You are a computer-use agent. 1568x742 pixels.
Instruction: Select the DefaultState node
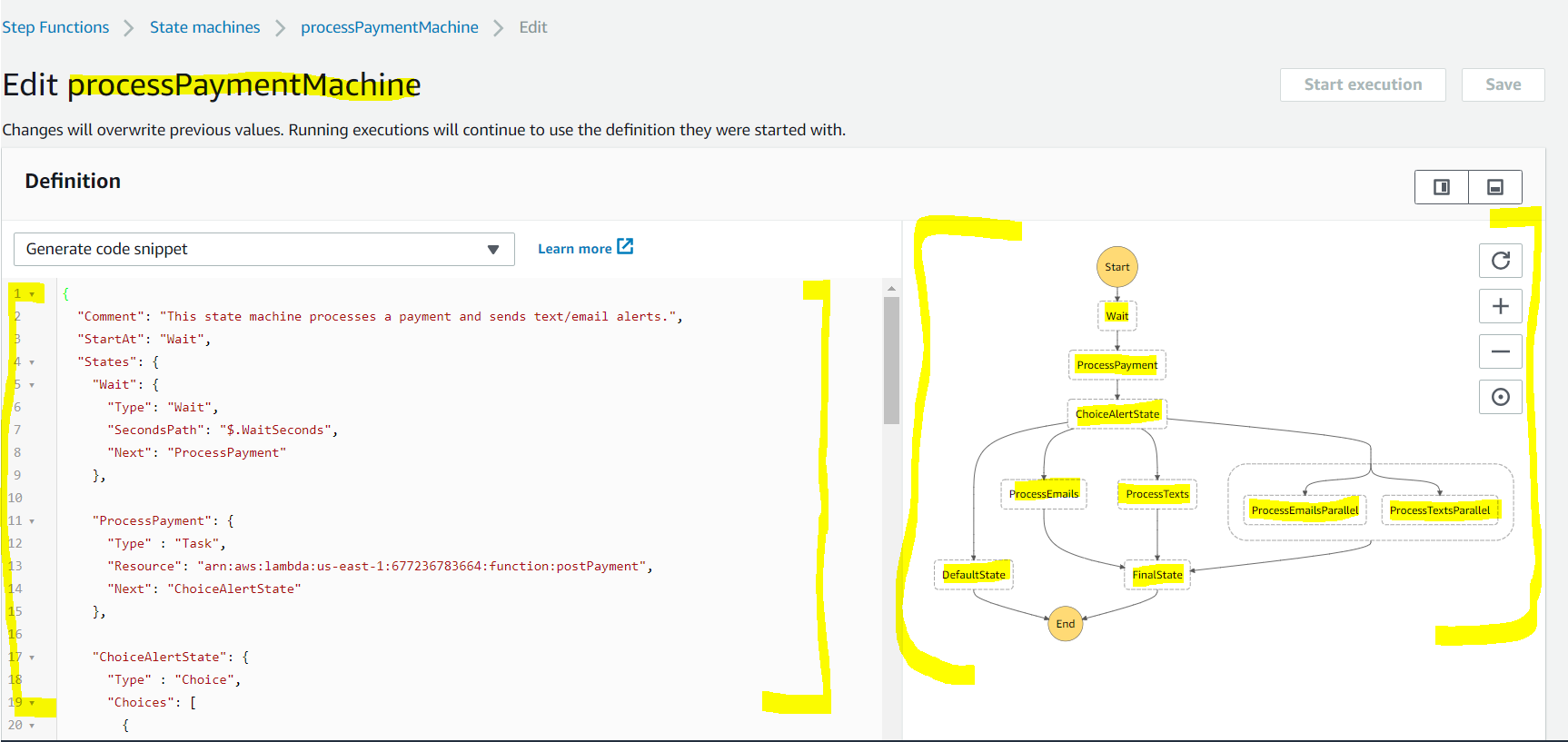coord(974,575)
